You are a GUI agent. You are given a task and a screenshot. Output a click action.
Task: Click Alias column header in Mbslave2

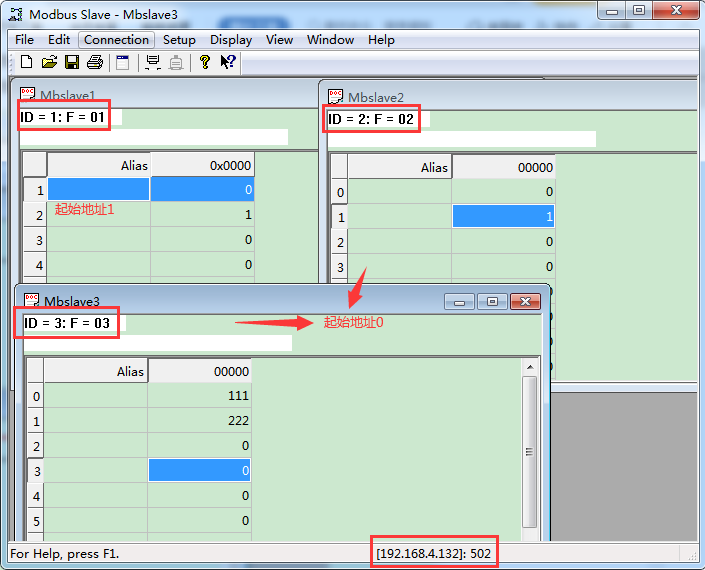click(x=400, y=167)
